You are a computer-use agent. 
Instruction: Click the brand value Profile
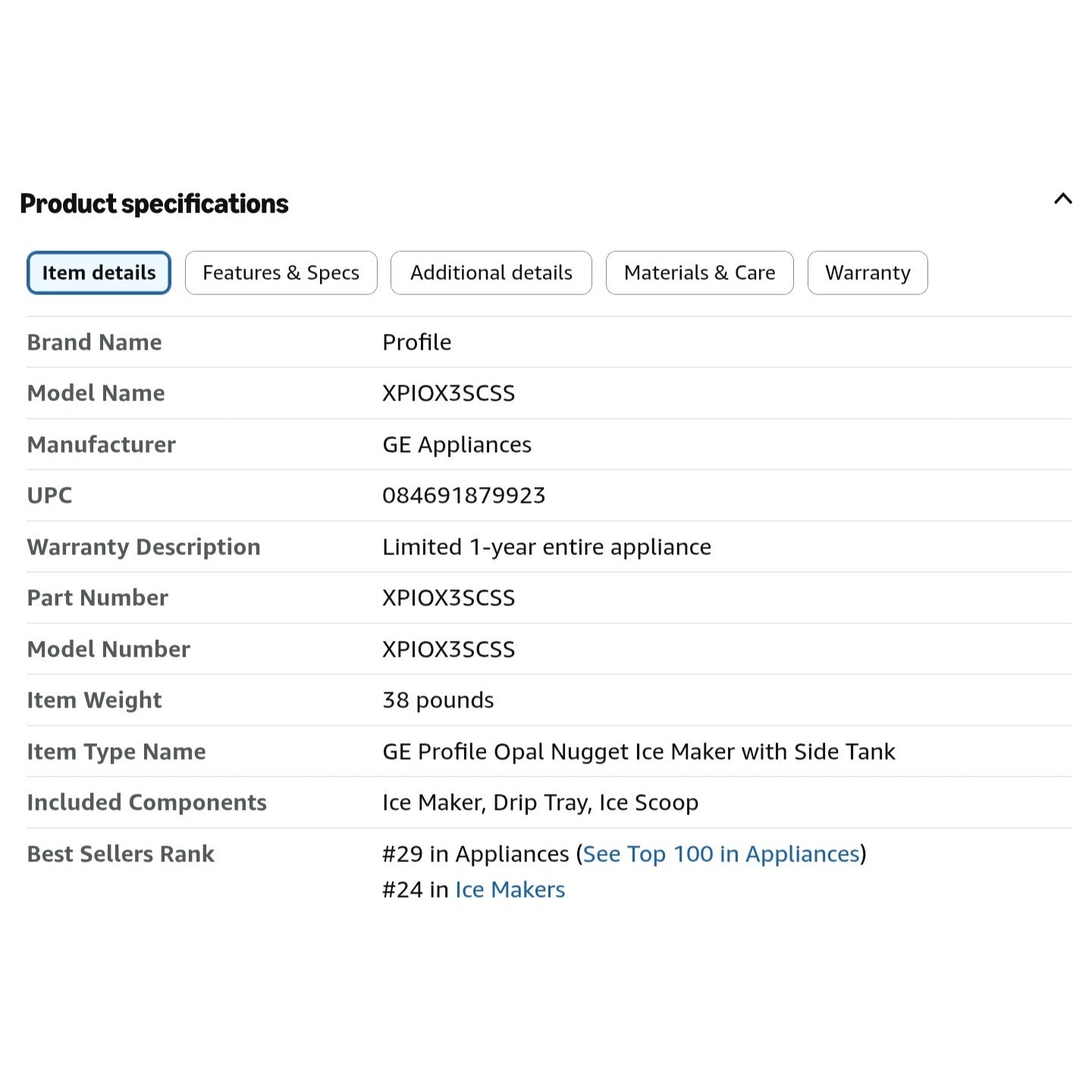(x=416, y=342)
